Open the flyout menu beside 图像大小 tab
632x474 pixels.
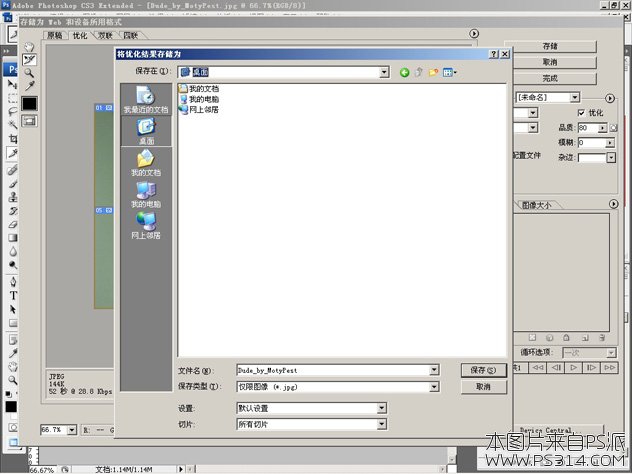(613, 204)
